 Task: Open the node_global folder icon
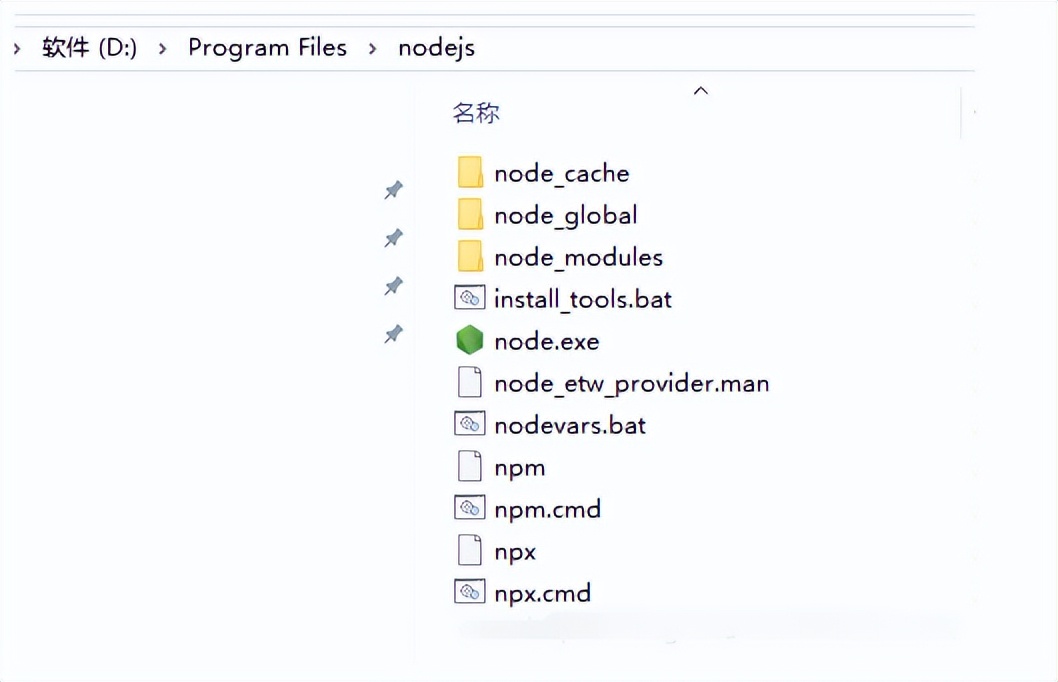[470, 215]
